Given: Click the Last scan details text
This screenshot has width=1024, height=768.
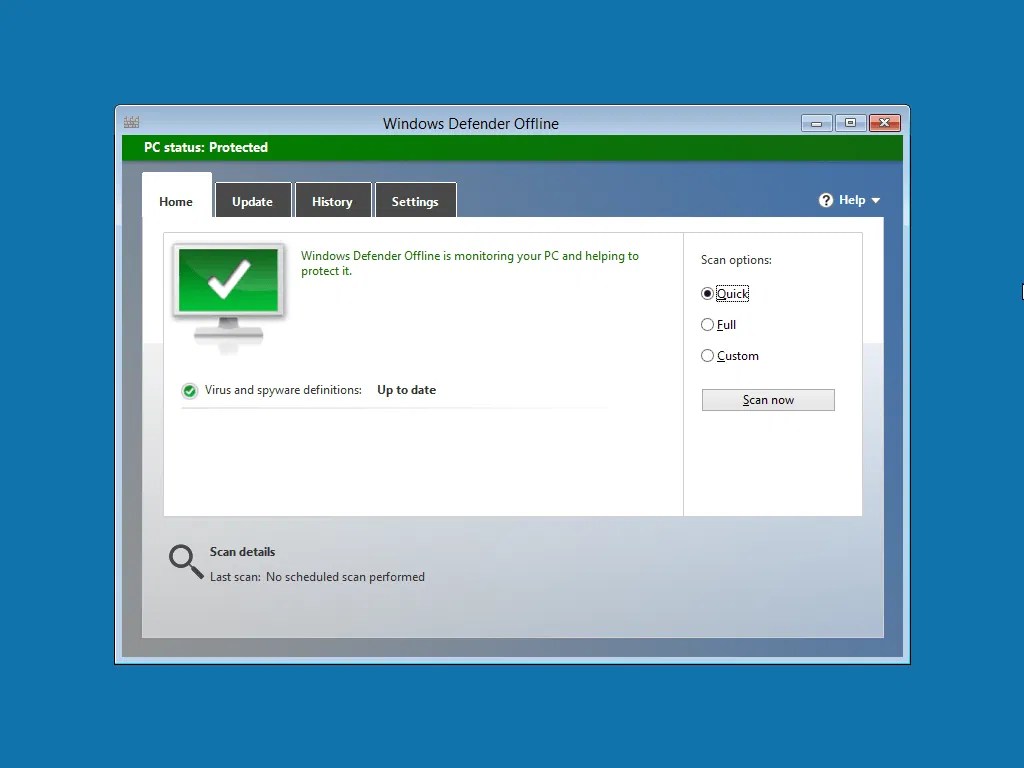Looking at the screenshot, I should point(316,576).
